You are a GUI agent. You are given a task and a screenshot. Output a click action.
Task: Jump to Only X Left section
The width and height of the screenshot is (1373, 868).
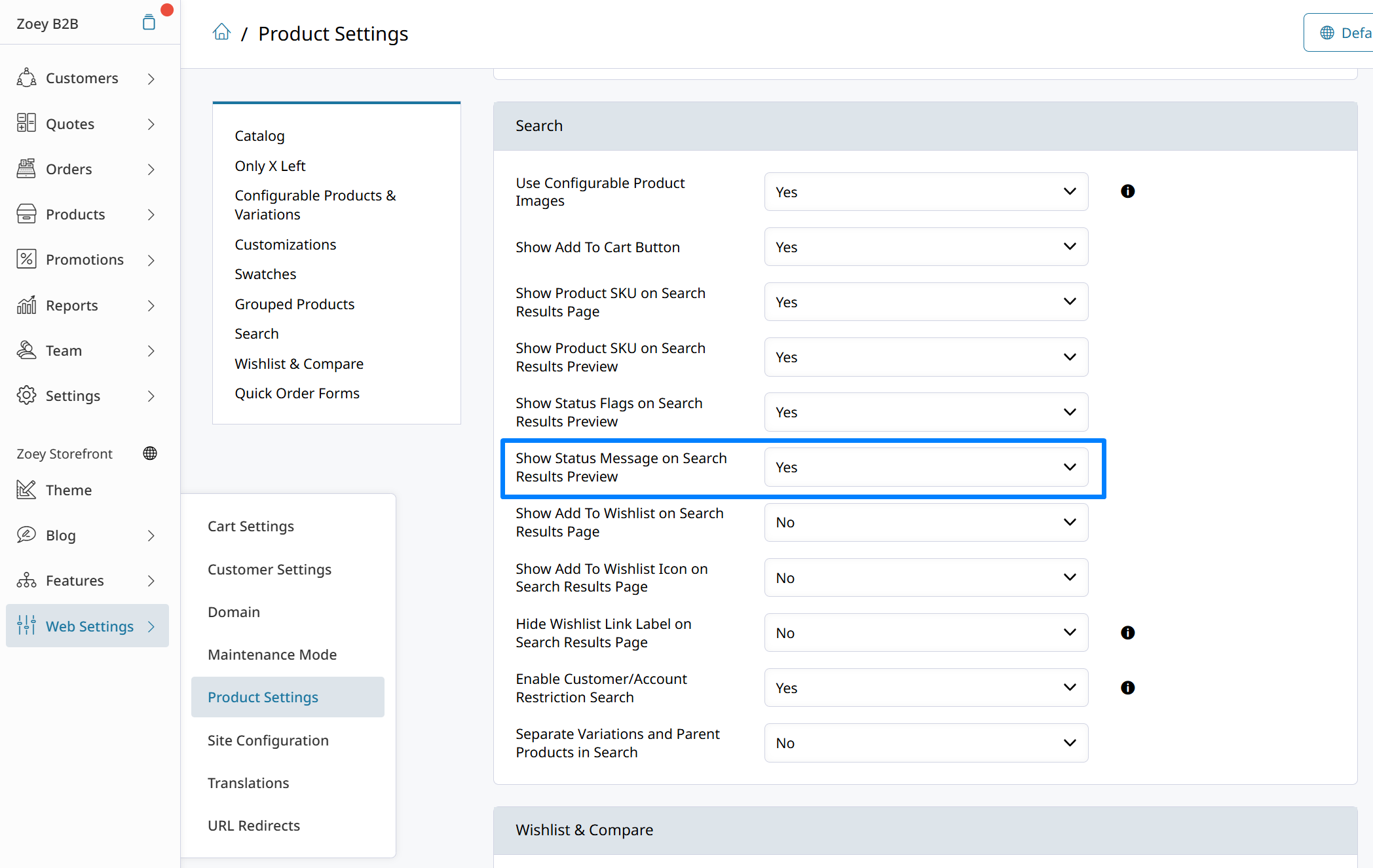click(270, 166)
